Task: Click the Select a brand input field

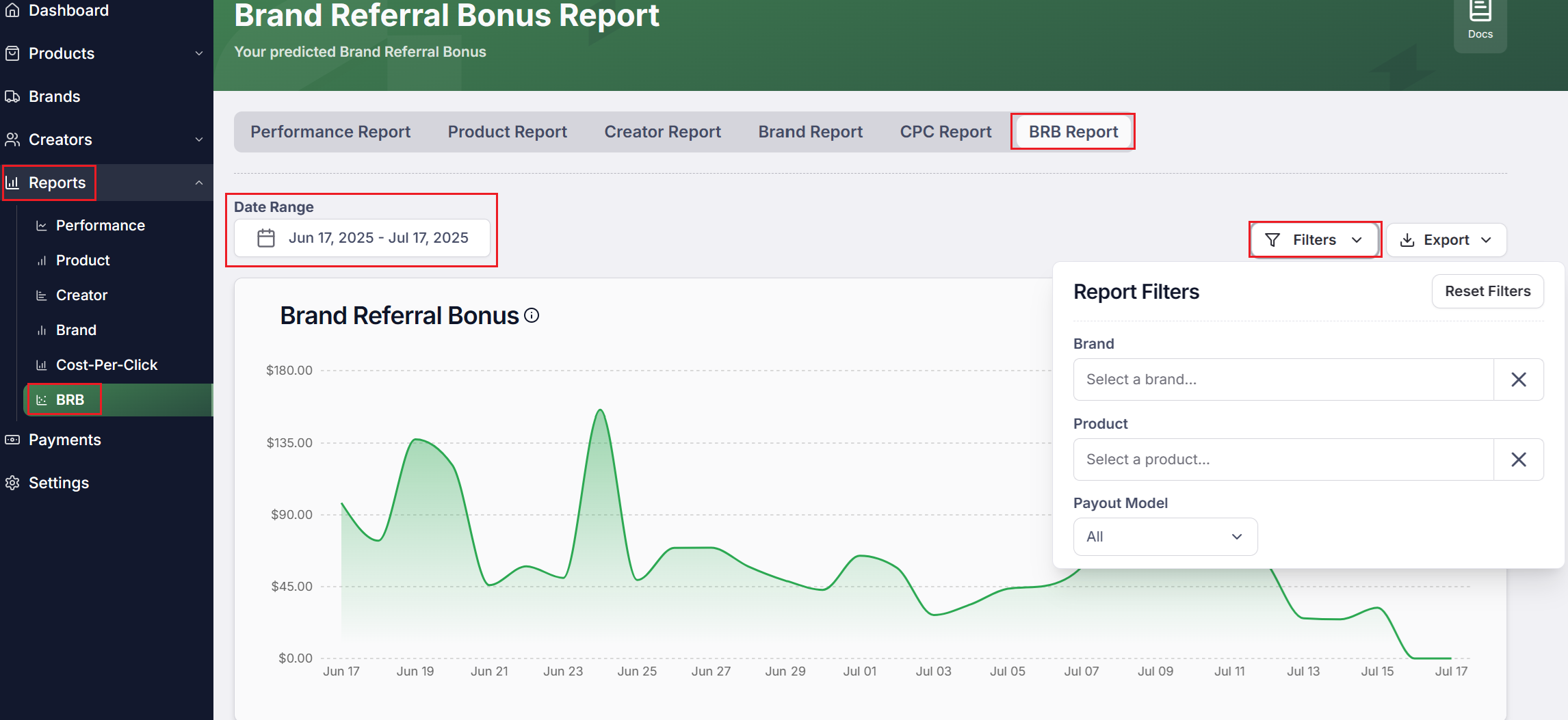Action: click(x=1283, y=379)
